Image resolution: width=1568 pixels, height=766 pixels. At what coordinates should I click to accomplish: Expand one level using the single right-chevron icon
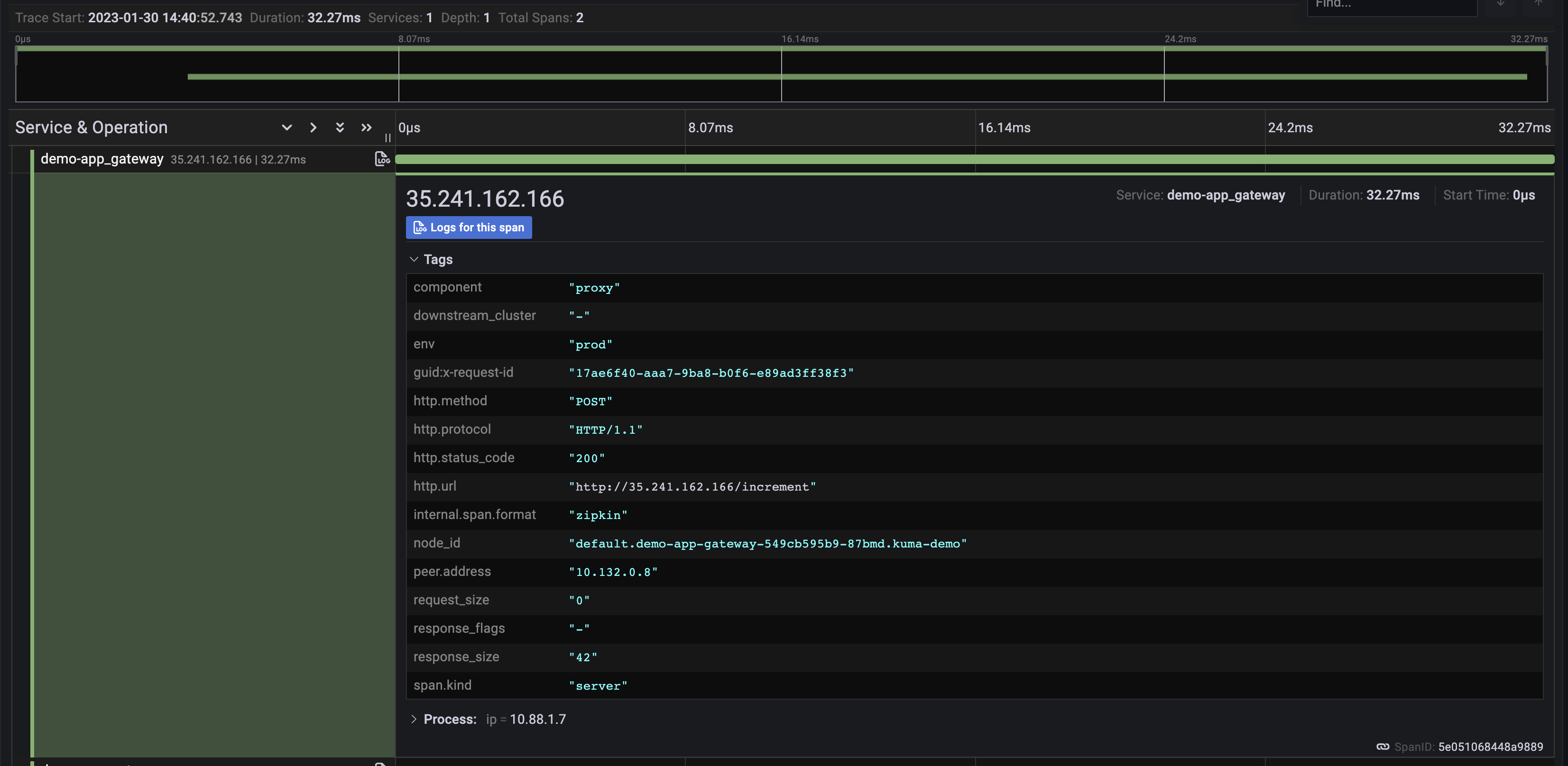click(313, 128)
